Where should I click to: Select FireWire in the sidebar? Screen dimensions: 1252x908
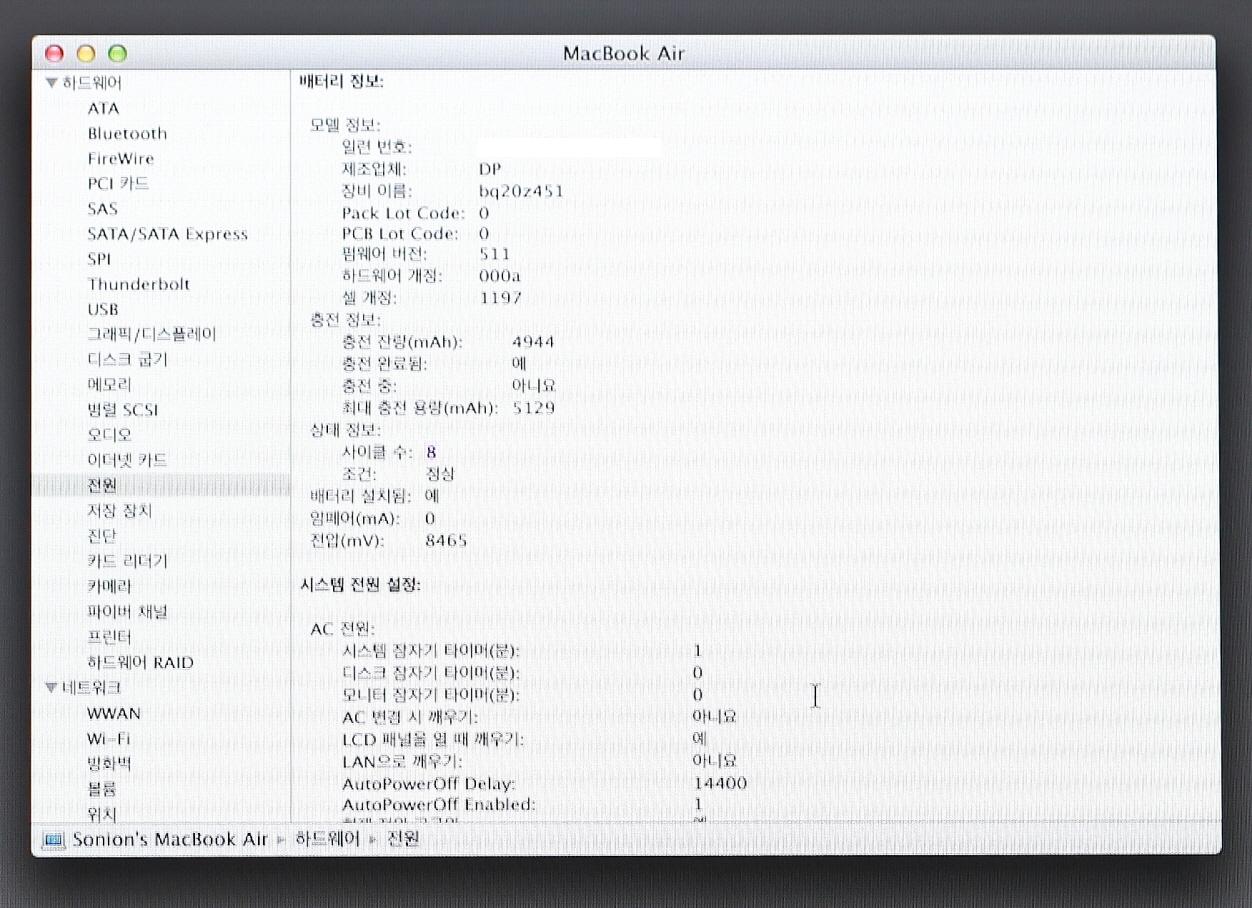click(x=120, y=158)
